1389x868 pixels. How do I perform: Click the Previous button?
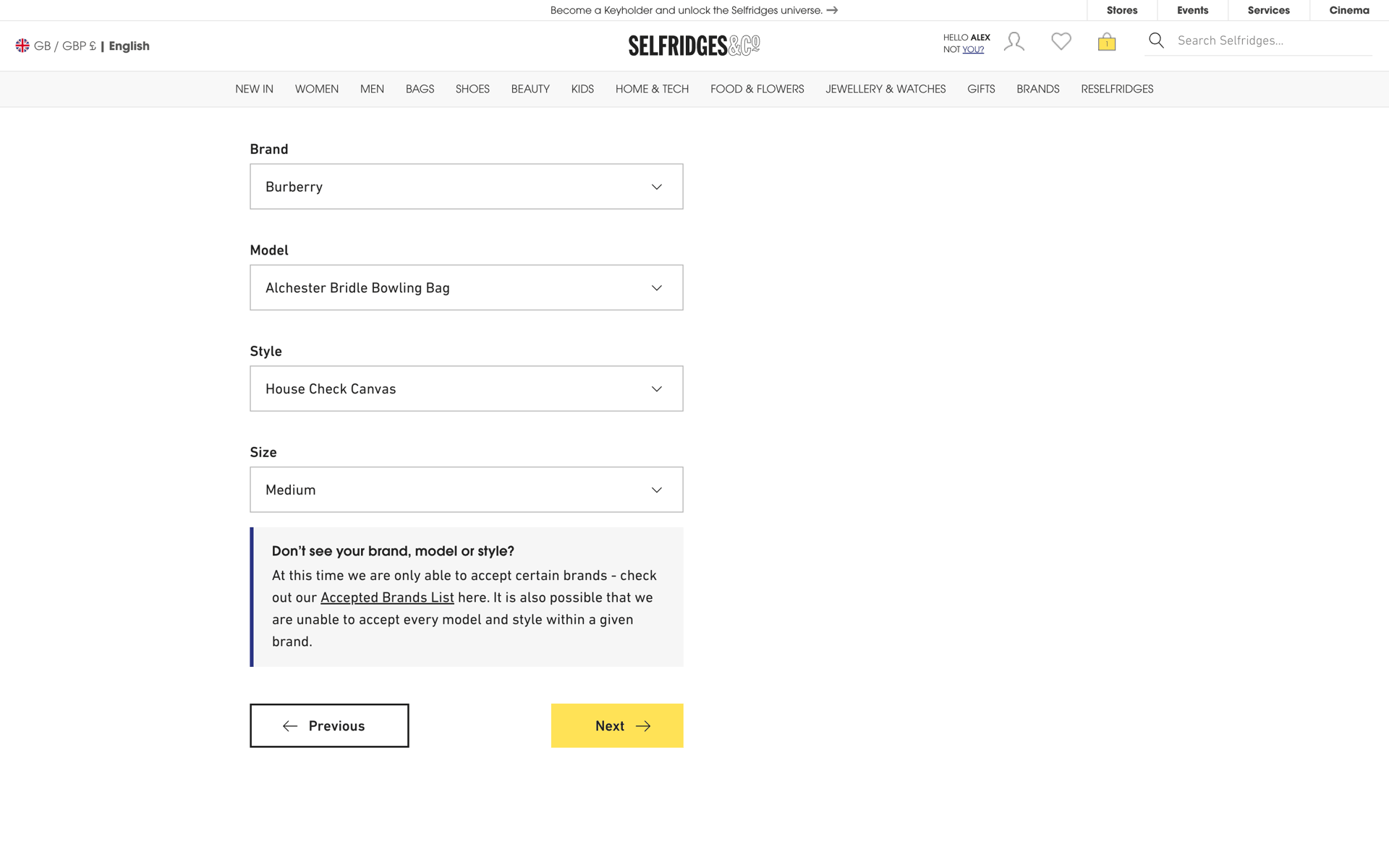coord(329,726)
